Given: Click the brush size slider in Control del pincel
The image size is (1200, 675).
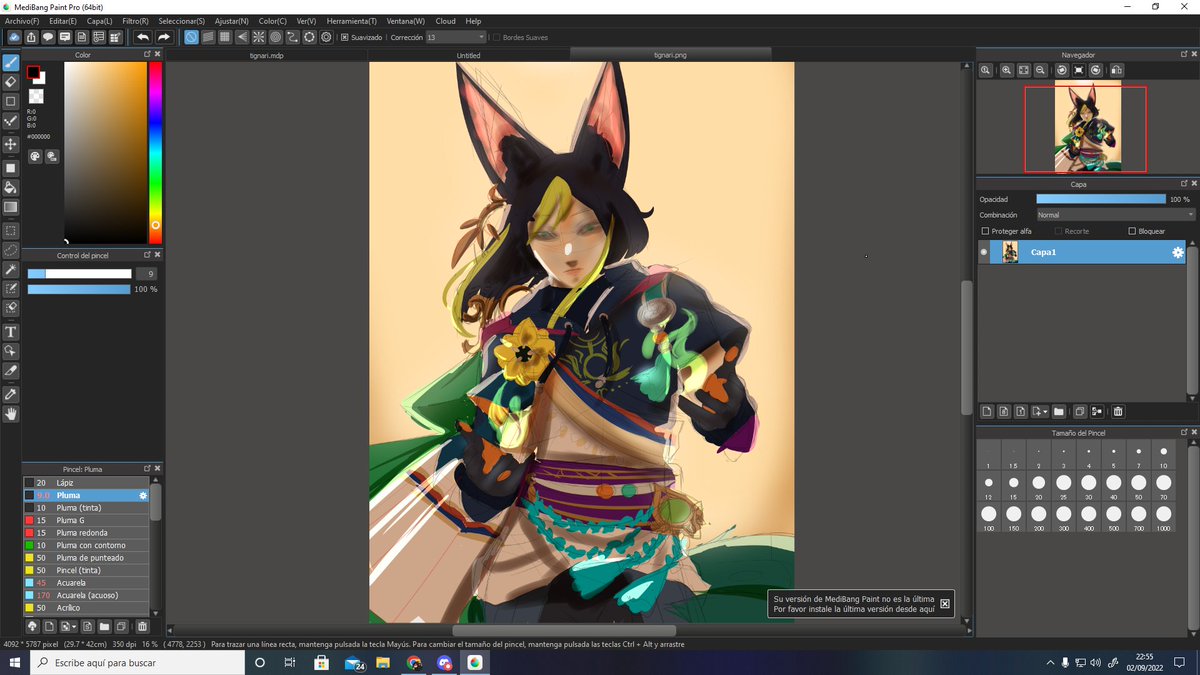Looking at the screenshot, I should point(79,274).
